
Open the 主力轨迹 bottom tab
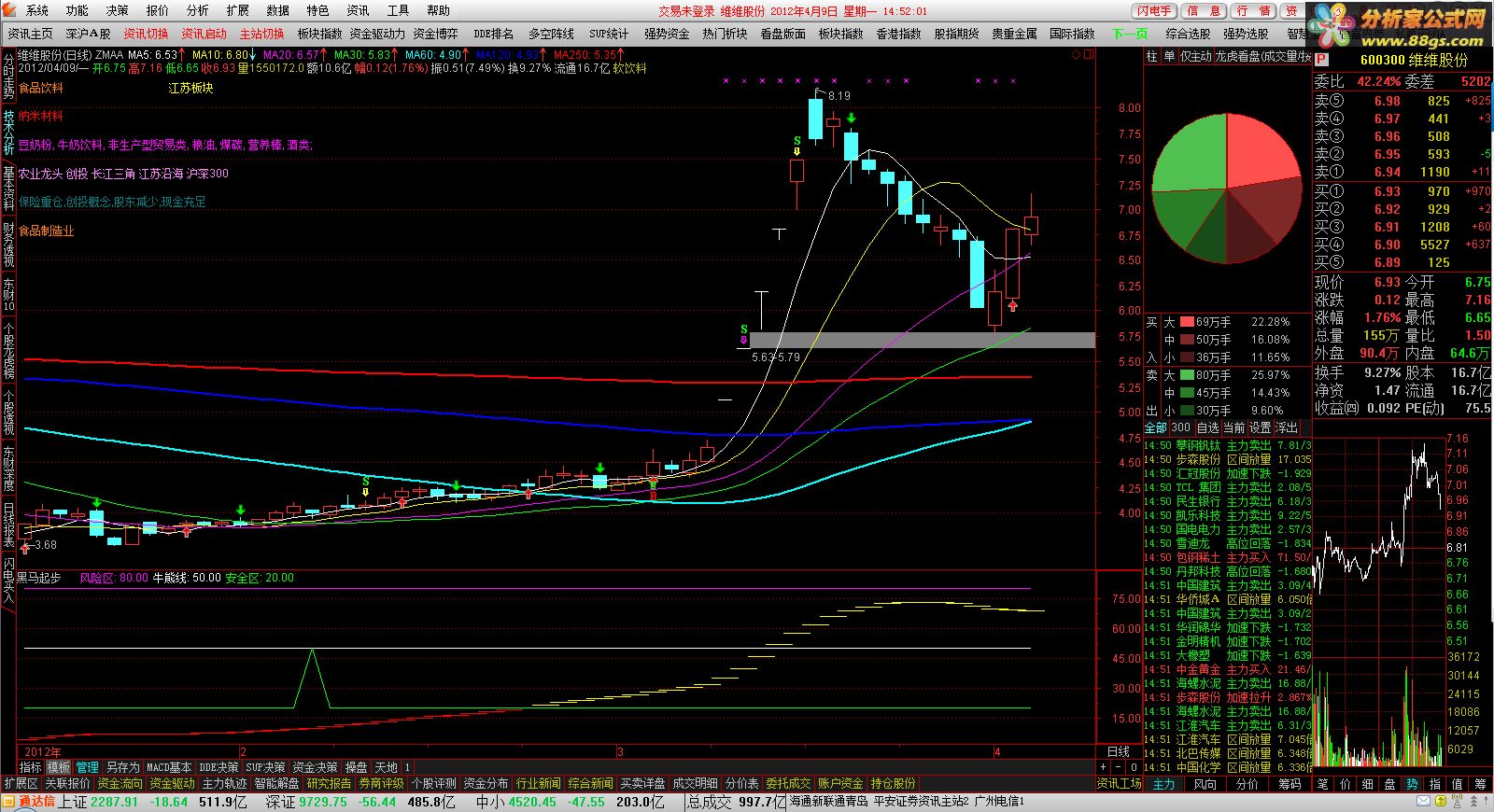(225, 784)
